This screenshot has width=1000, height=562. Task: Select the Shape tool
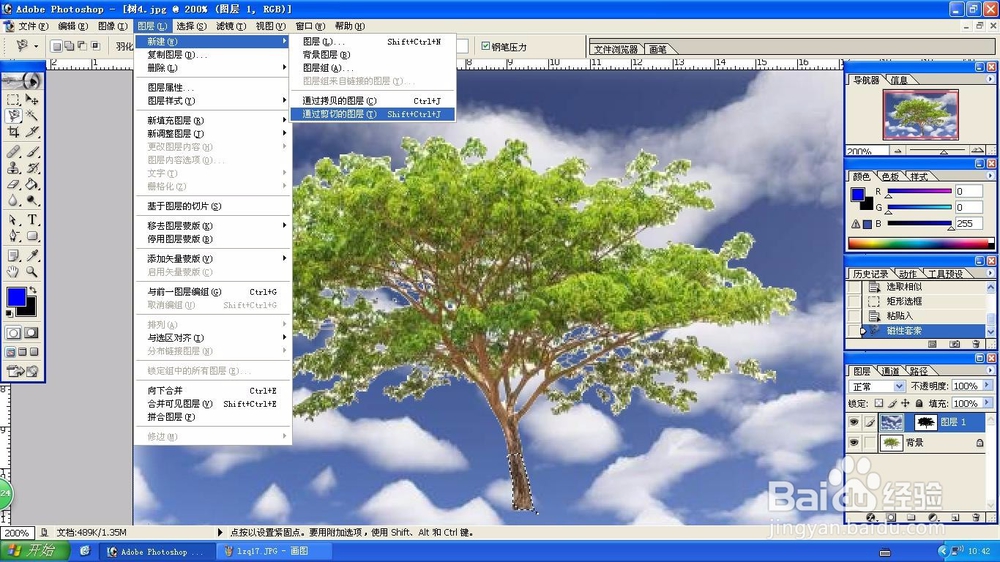[x=32, y=236]
